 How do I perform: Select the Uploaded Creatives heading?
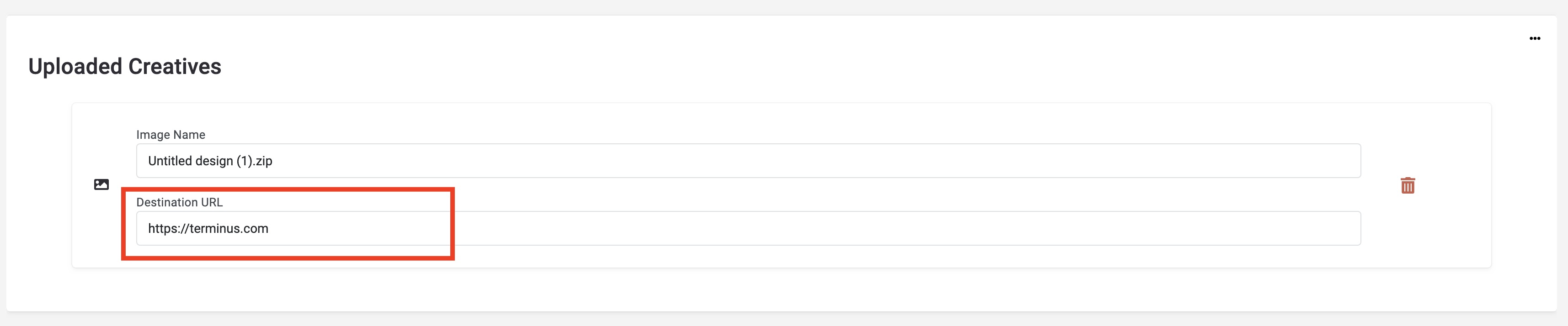[125, 66]
